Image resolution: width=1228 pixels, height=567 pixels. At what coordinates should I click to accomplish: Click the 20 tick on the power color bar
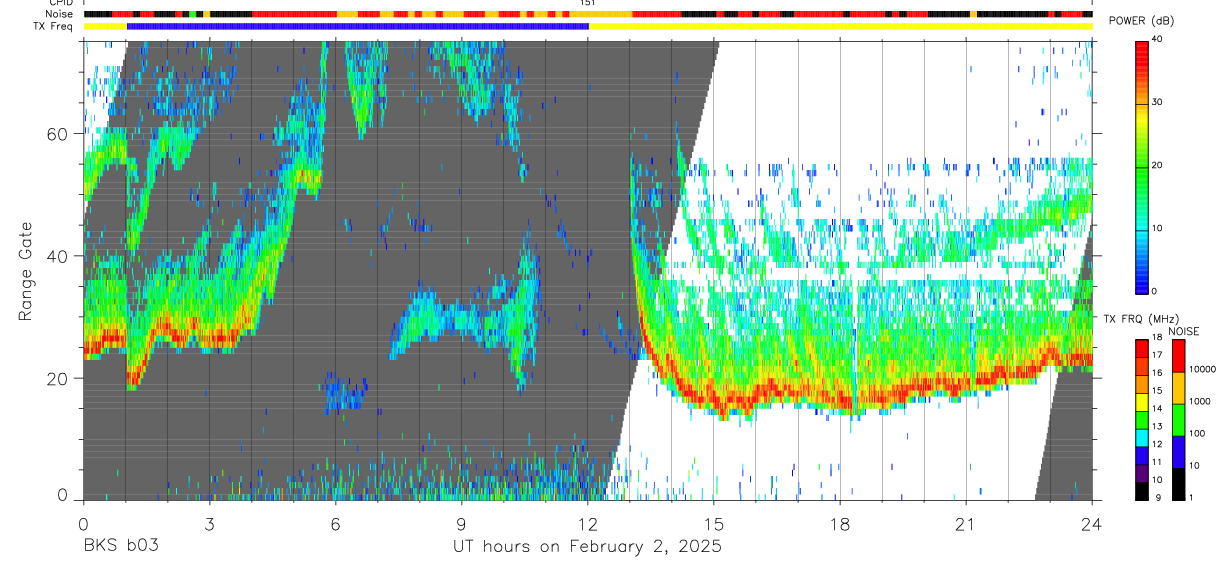[1158, 165]
